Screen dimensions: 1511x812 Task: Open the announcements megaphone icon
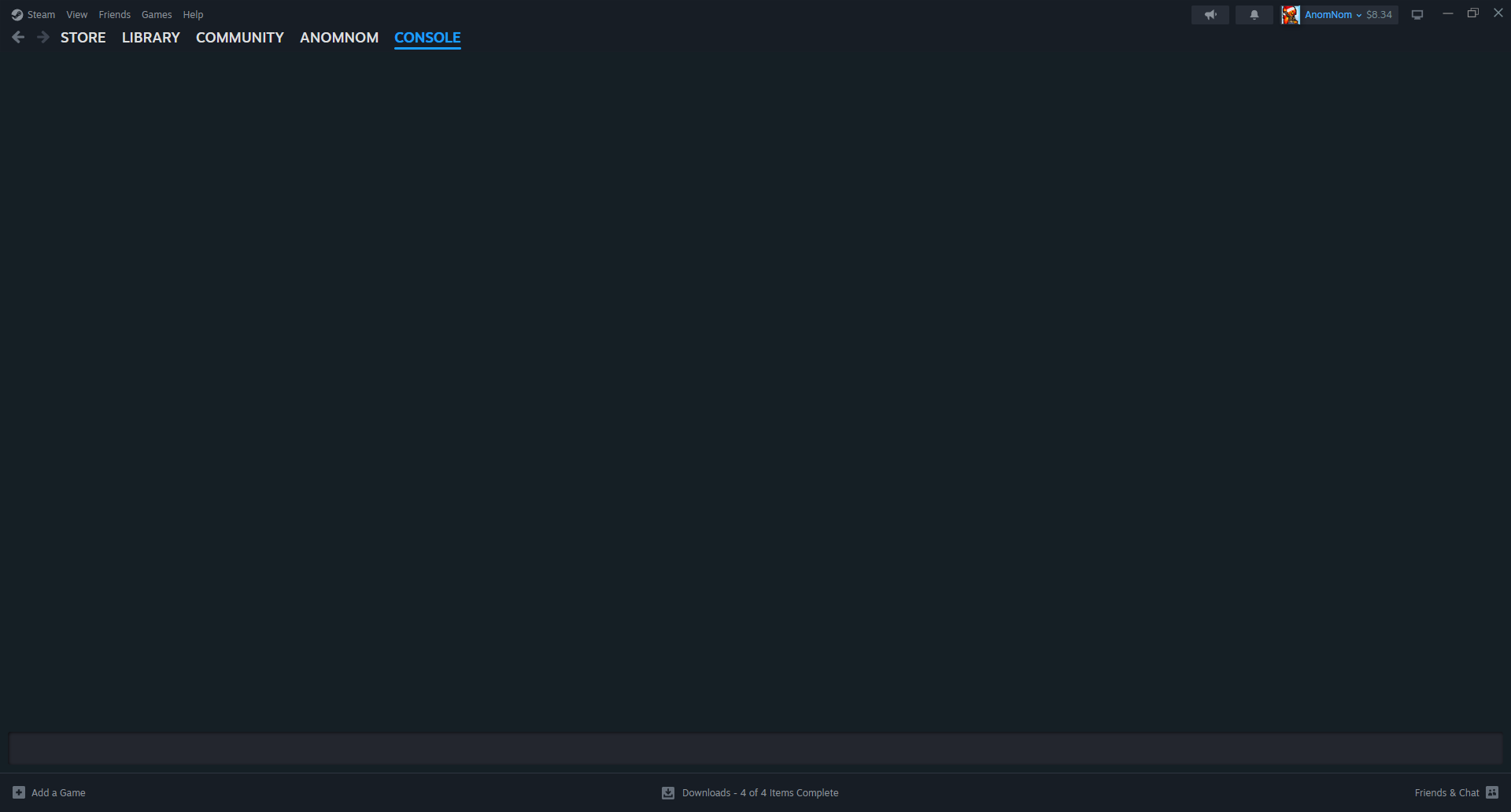pos(1210,15)
